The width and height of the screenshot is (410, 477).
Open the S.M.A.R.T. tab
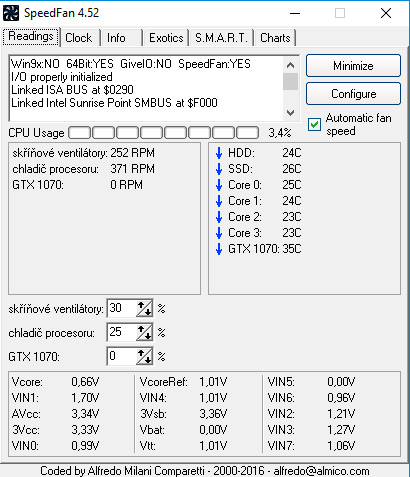click(221, 38)
